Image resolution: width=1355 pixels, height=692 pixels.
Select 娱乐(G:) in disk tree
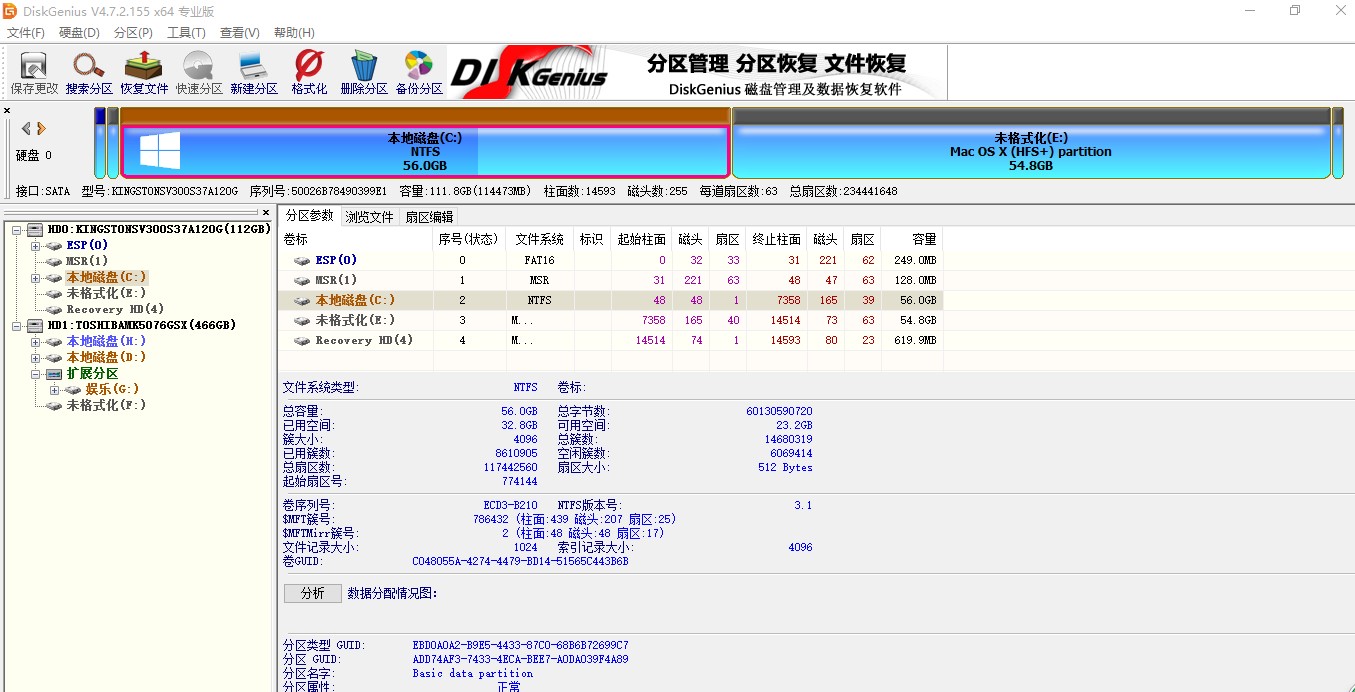[112, 389]
